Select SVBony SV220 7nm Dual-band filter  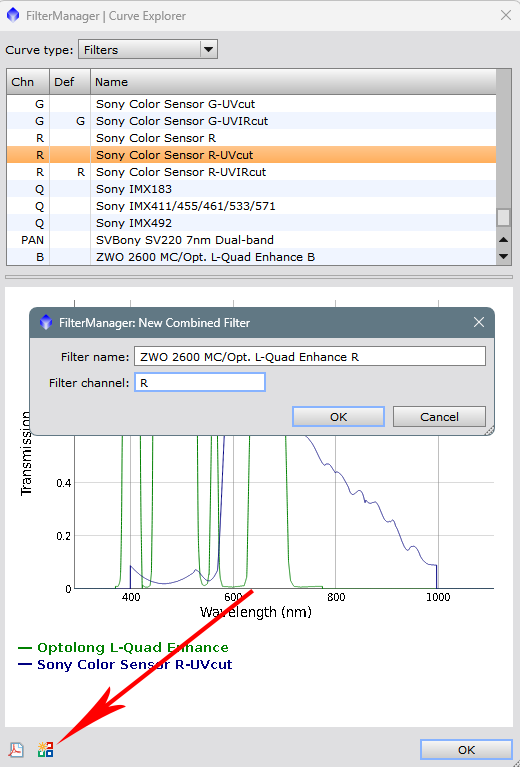point(251,240)
